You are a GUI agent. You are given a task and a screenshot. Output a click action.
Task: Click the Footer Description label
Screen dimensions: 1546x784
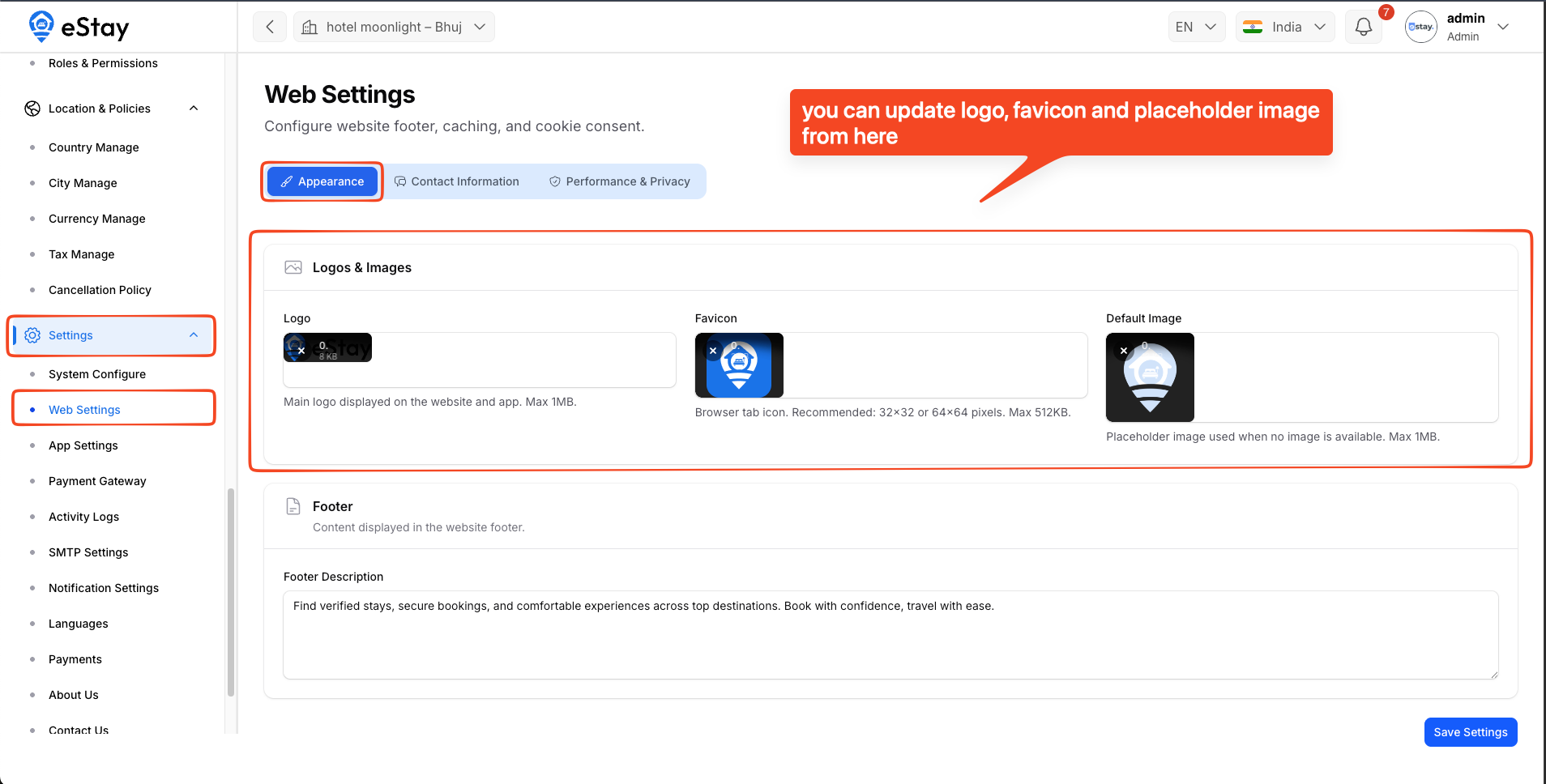coord(333,577)
